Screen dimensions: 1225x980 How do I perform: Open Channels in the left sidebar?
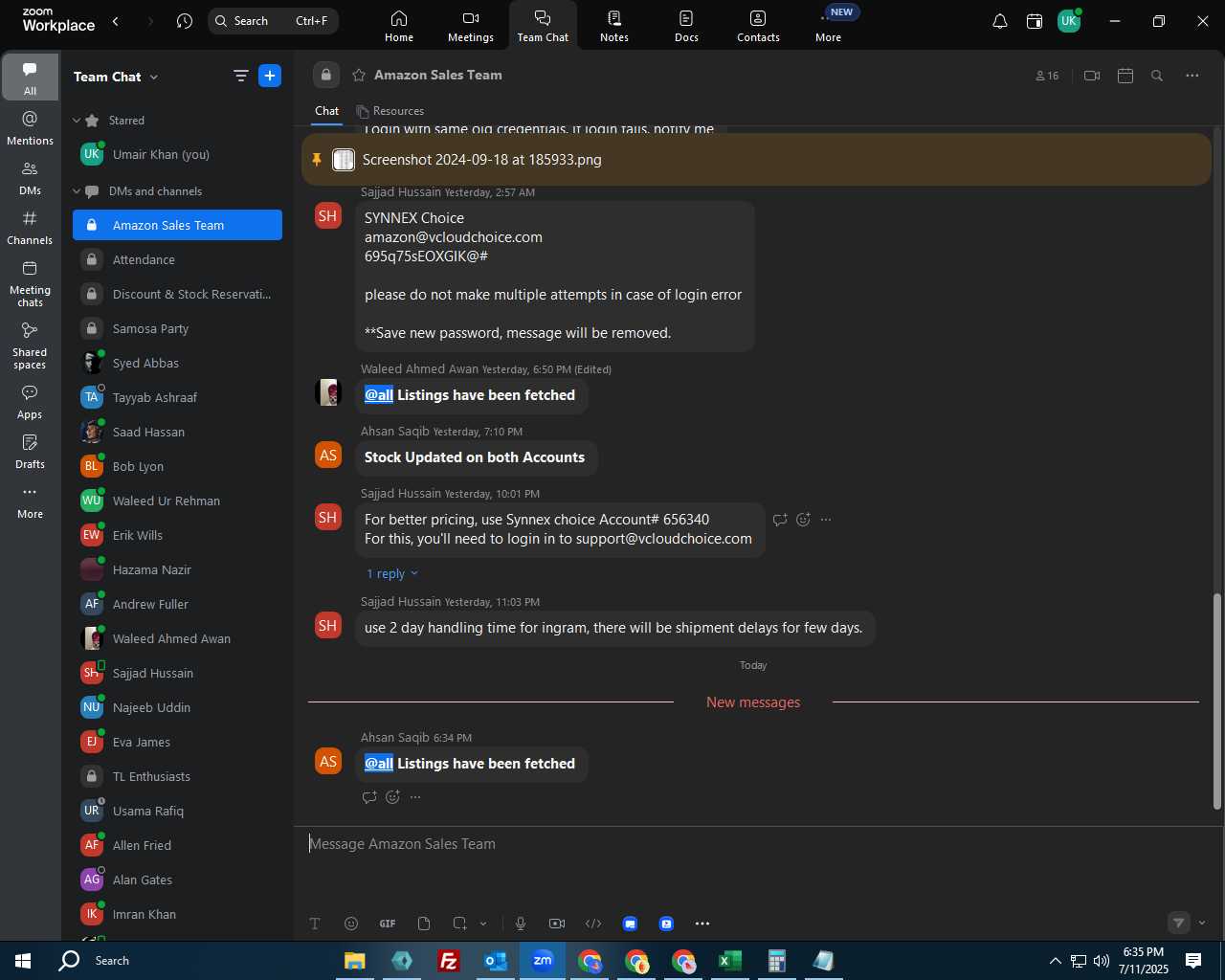pyautogui.click(x=30, y=228)
